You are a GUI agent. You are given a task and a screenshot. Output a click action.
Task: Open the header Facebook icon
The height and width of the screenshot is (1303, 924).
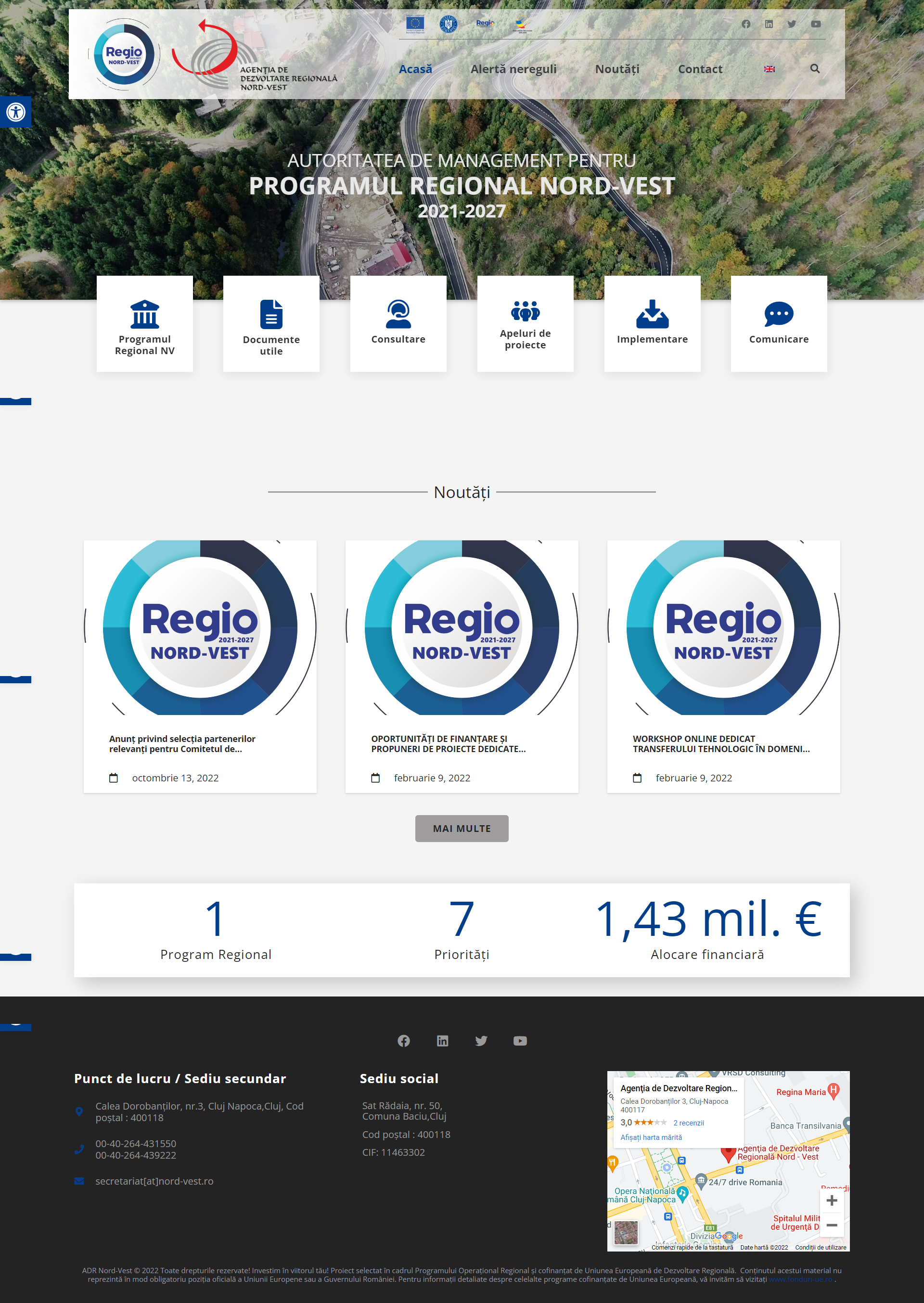[746, 24]
